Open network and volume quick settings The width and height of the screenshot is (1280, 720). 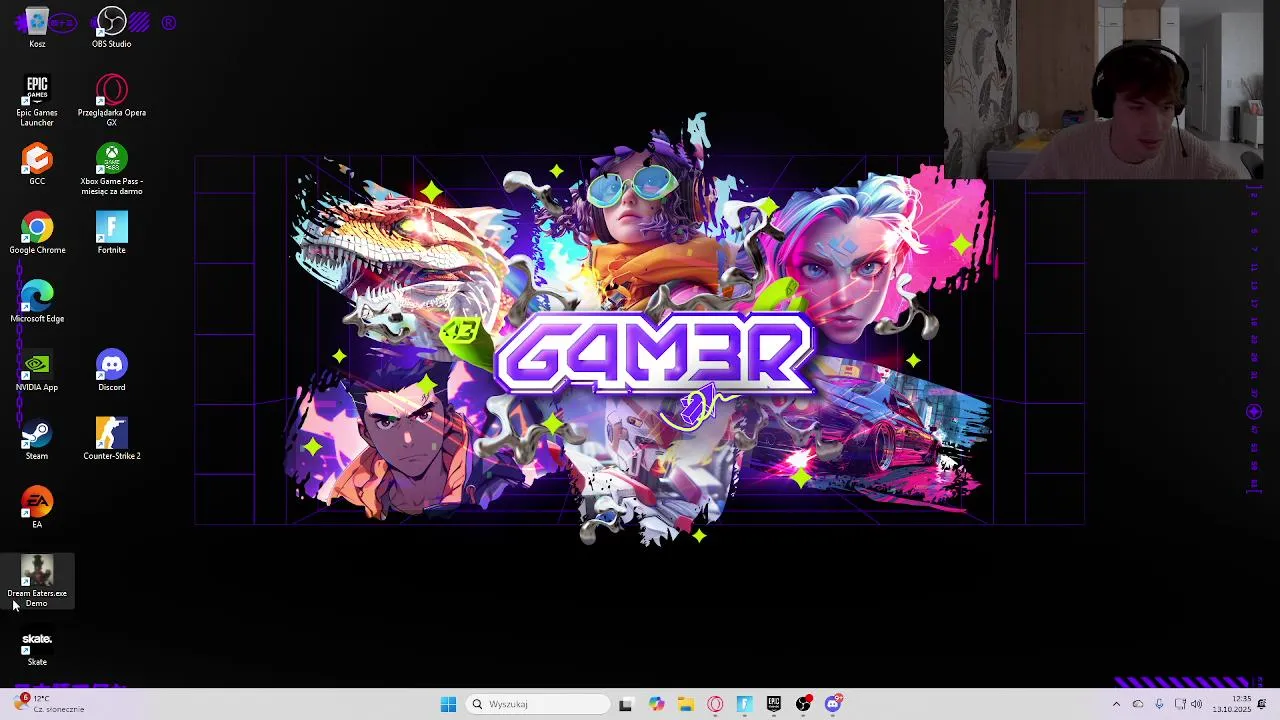pos(1188,704)
